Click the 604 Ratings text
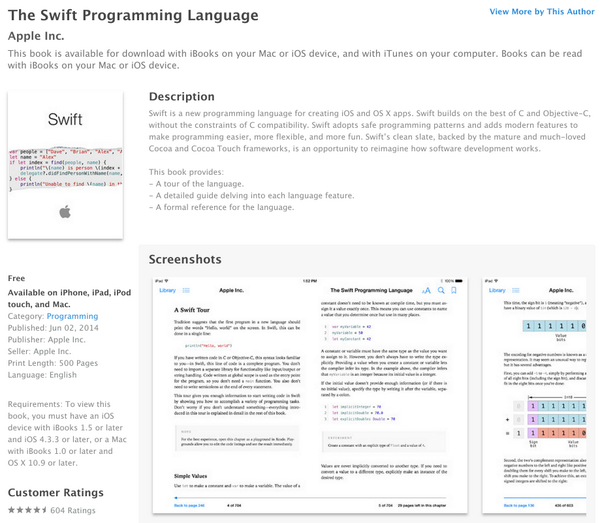Viewport: 600px width, 523px height. click(x=73, y=510)
